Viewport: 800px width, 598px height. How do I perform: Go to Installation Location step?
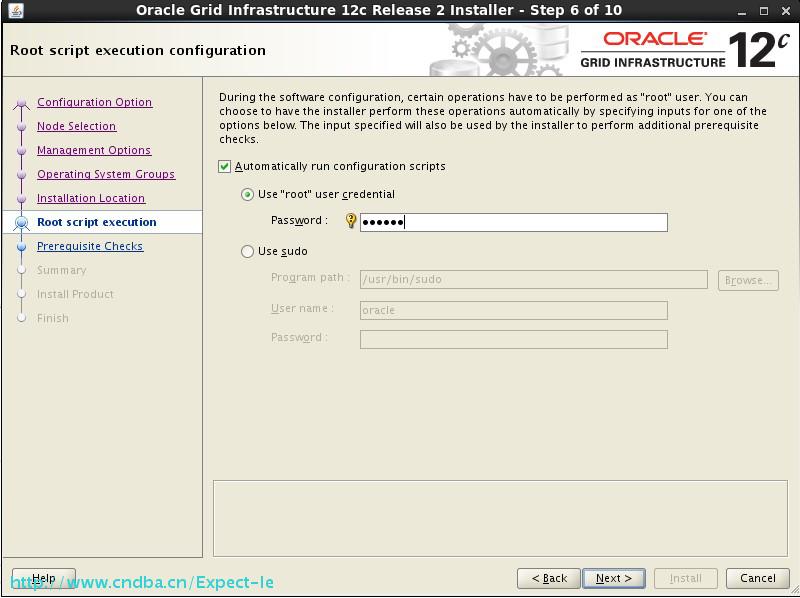[x=91, y=198]
